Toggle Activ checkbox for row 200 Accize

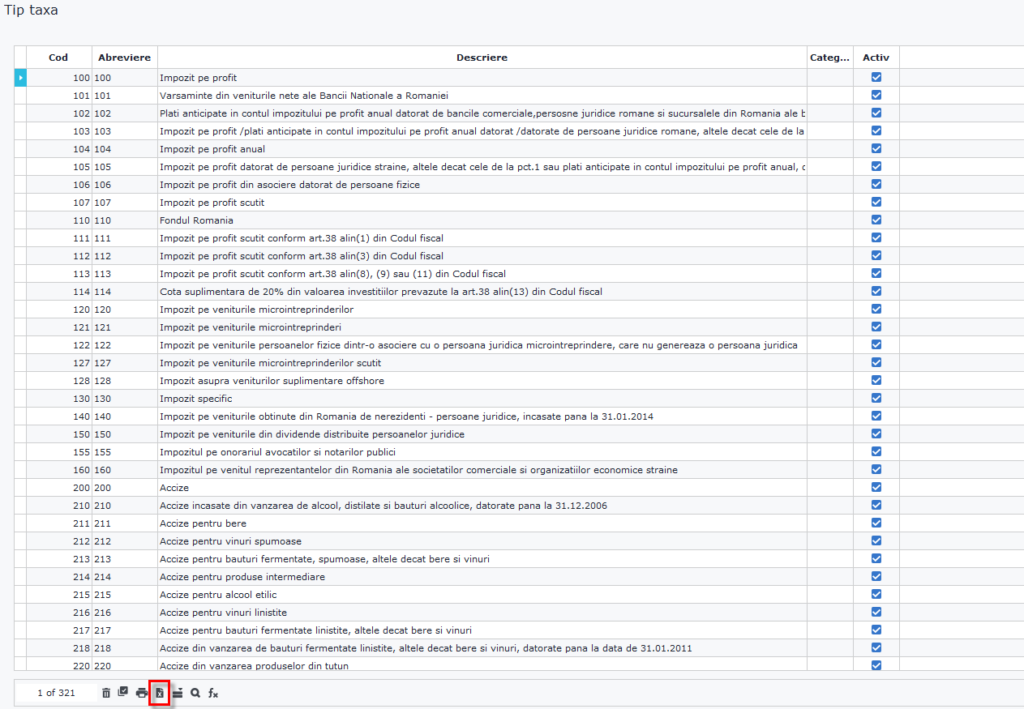click(x=876, y=487)
